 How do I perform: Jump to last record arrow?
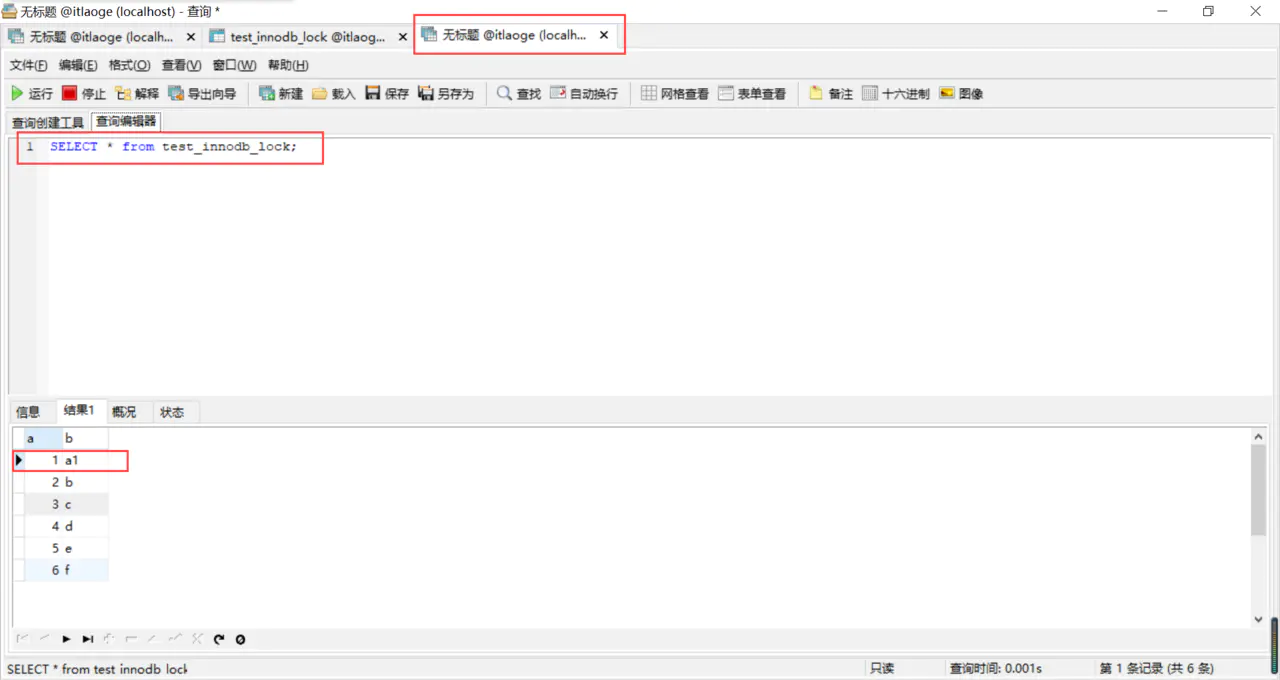[88, 639]
